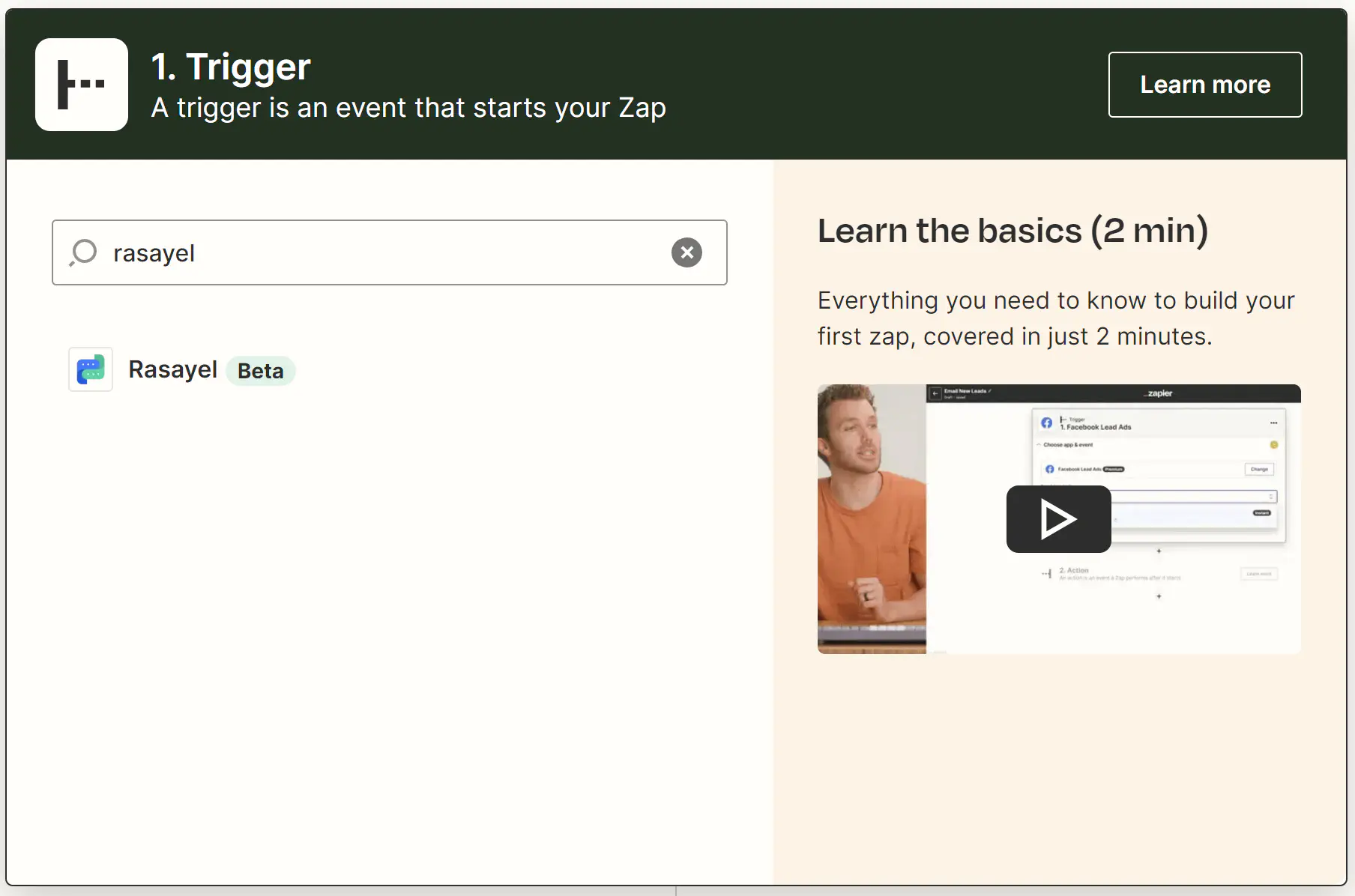Image resolution: width=1355 pixels, height=896 pixels.
Task: Click the plus icon below the trigger in the video preview
Action: 1159,551
